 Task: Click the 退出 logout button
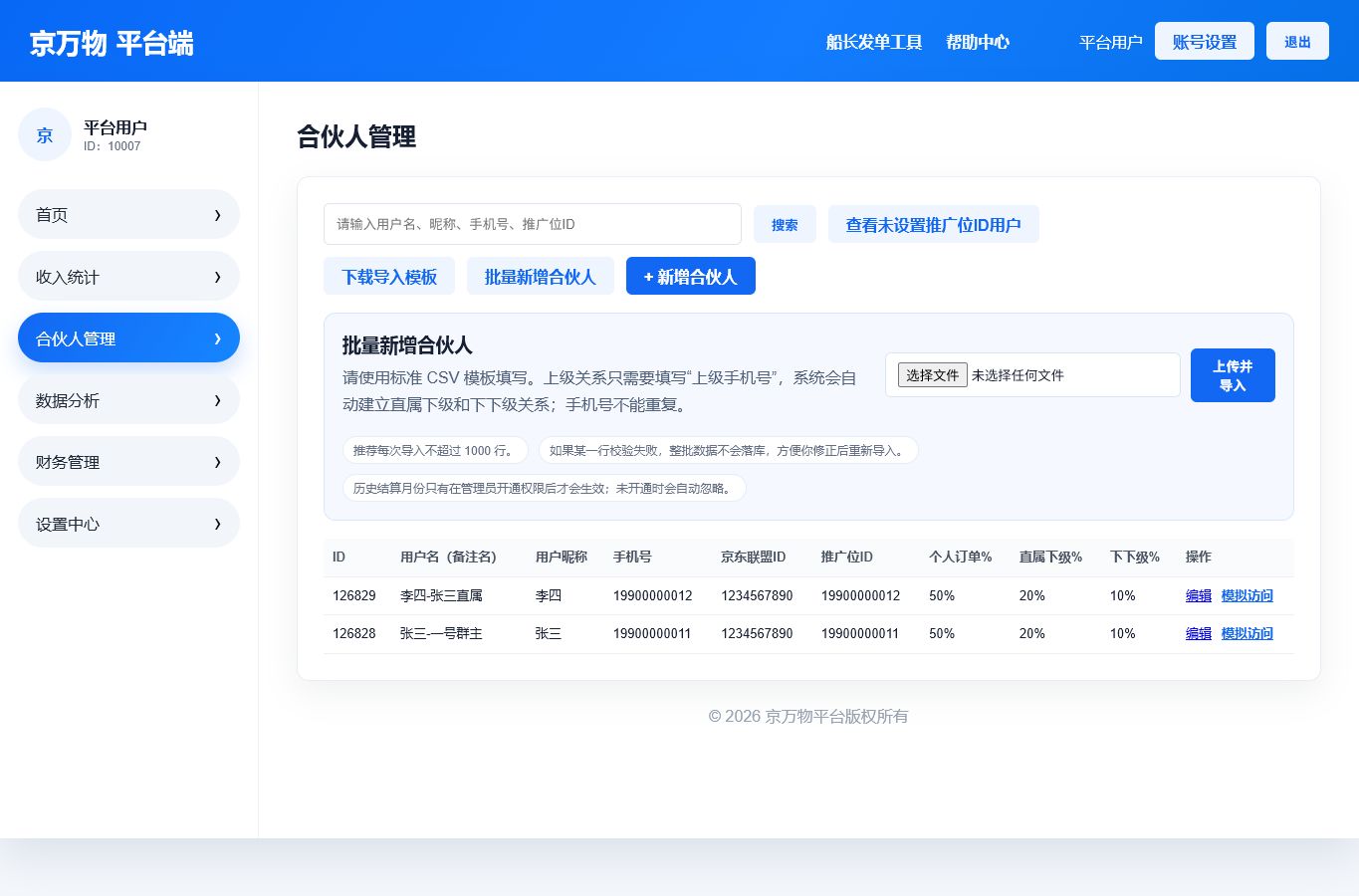click(1297, 42)
